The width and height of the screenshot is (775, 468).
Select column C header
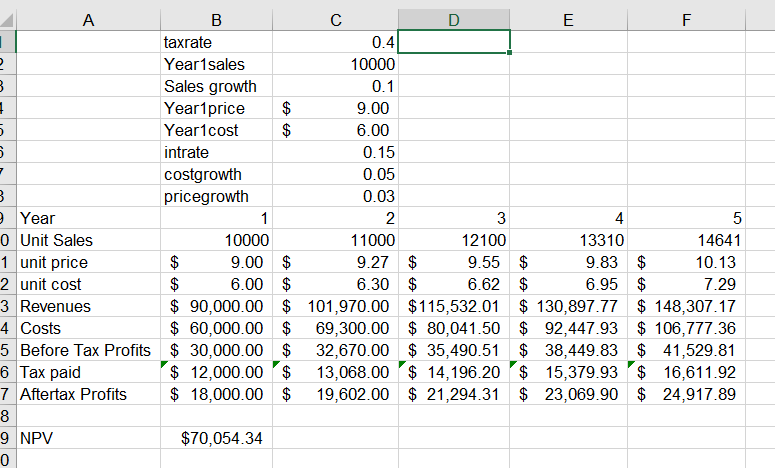pos(336,20)
